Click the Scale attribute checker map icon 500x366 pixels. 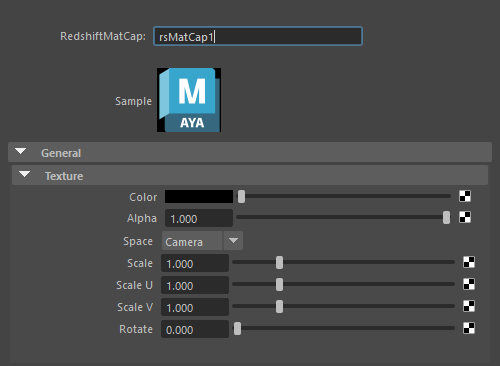pos(469,262)
